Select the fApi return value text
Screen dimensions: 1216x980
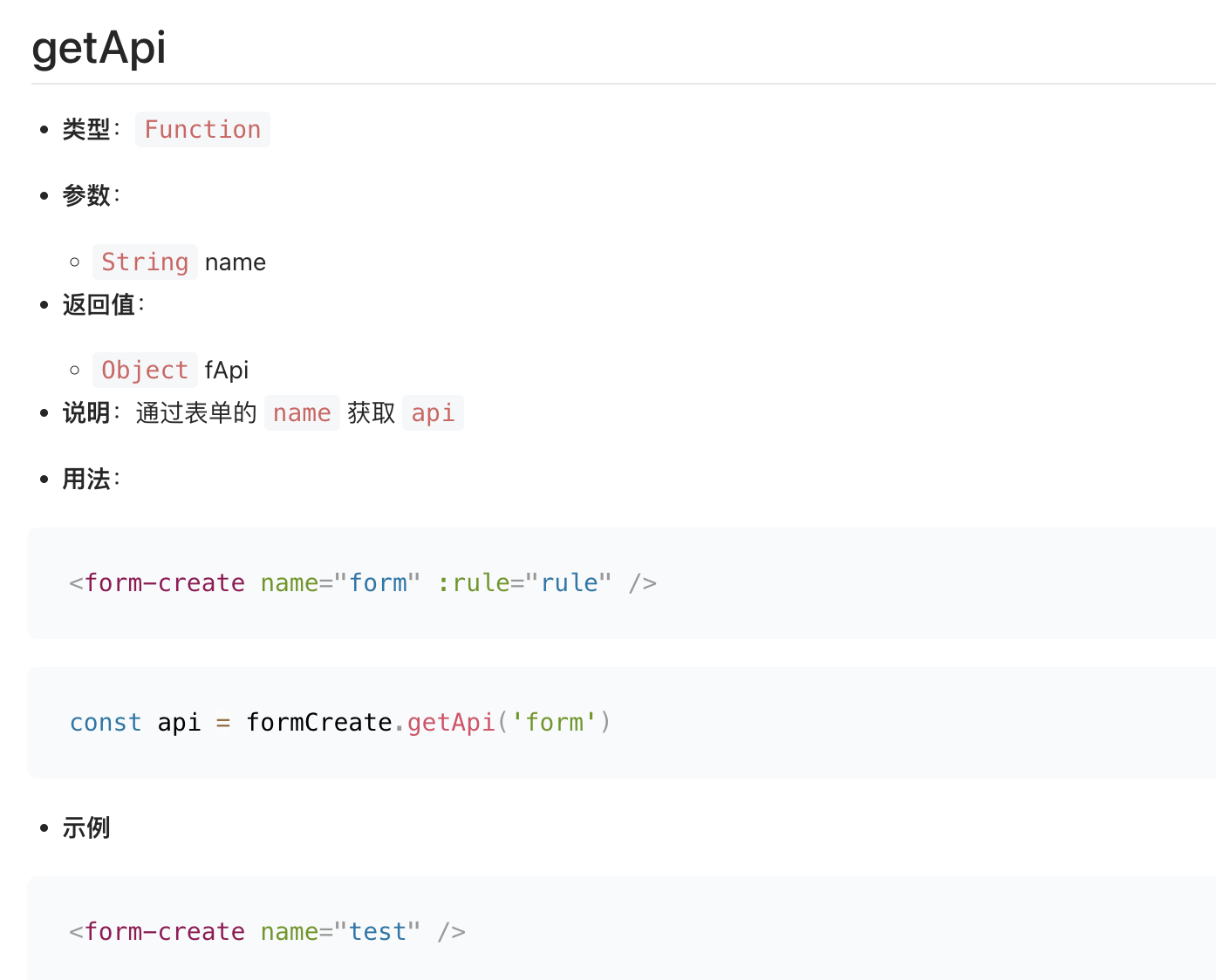(x=226, y=370)
